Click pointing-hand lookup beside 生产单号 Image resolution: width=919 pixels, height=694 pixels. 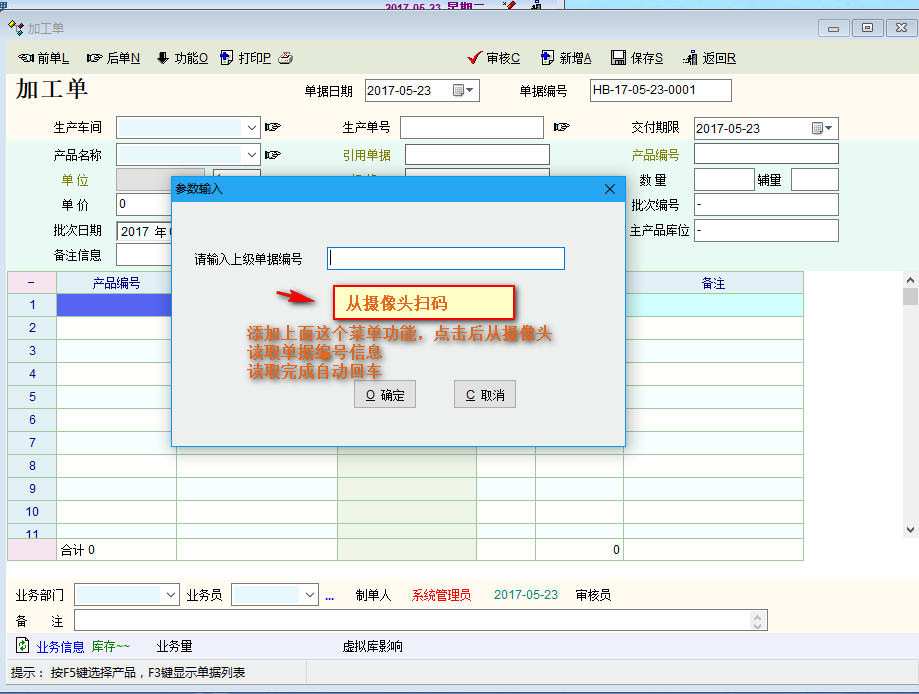coord(561,128)
